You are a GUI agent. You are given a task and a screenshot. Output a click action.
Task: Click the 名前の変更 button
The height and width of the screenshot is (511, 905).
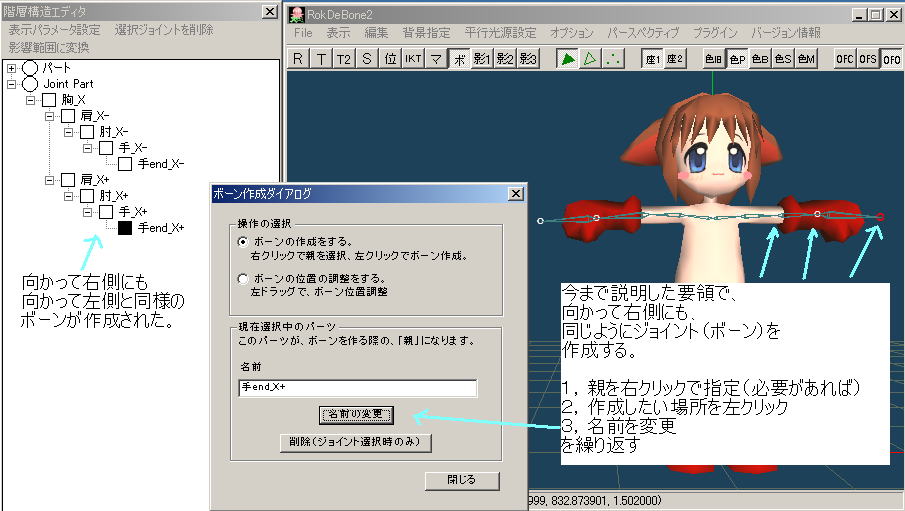356,414
